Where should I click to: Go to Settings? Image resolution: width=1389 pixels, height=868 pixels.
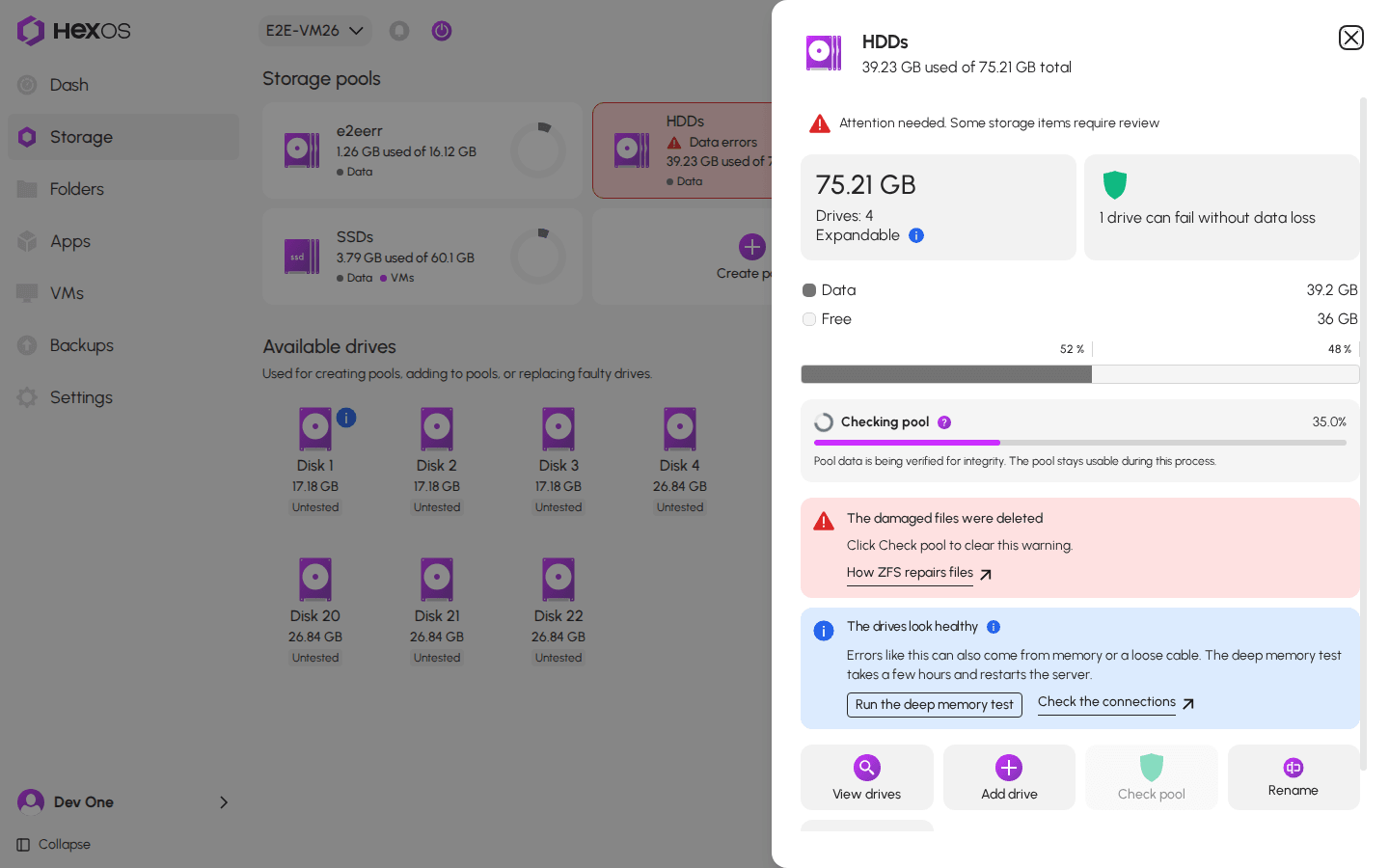click(x=123, y=397)
